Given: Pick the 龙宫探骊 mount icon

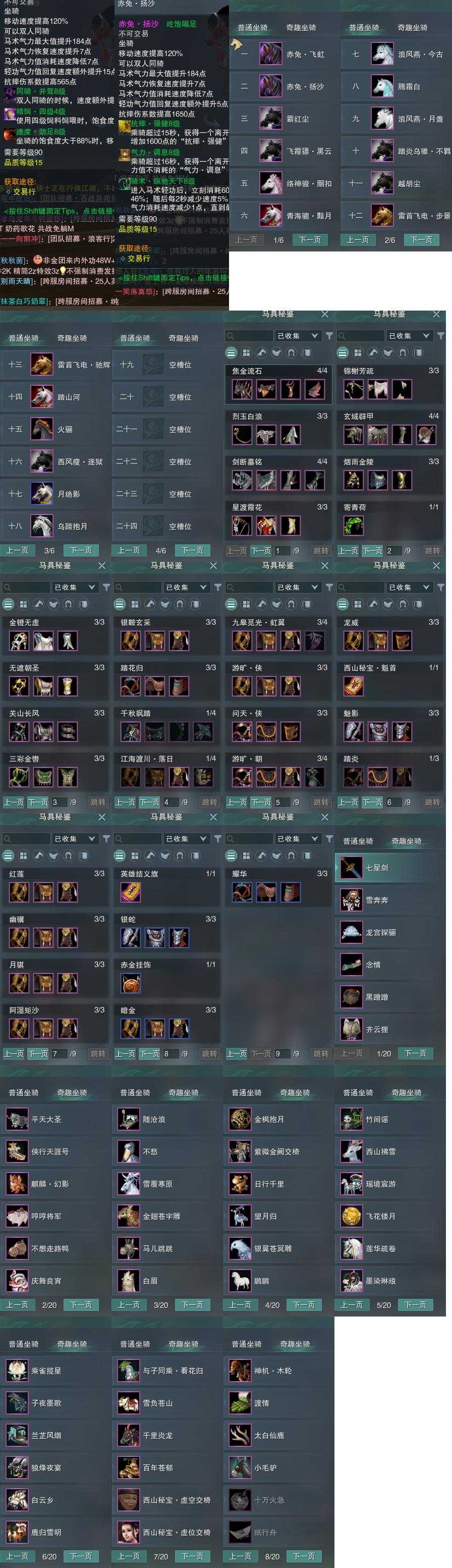Looking at the screenshot, I should pos(351,932).
